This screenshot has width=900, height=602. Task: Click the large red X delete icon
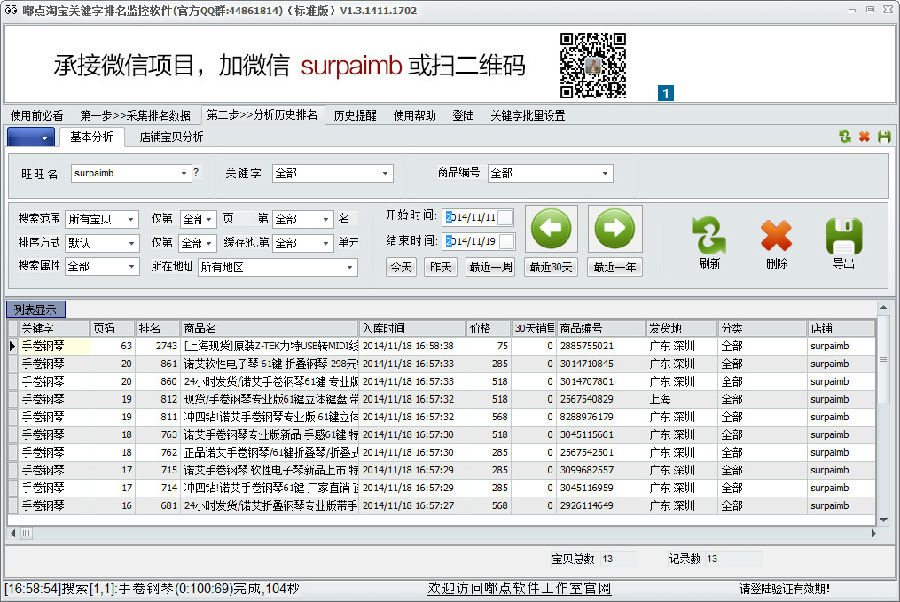[776, 237]
